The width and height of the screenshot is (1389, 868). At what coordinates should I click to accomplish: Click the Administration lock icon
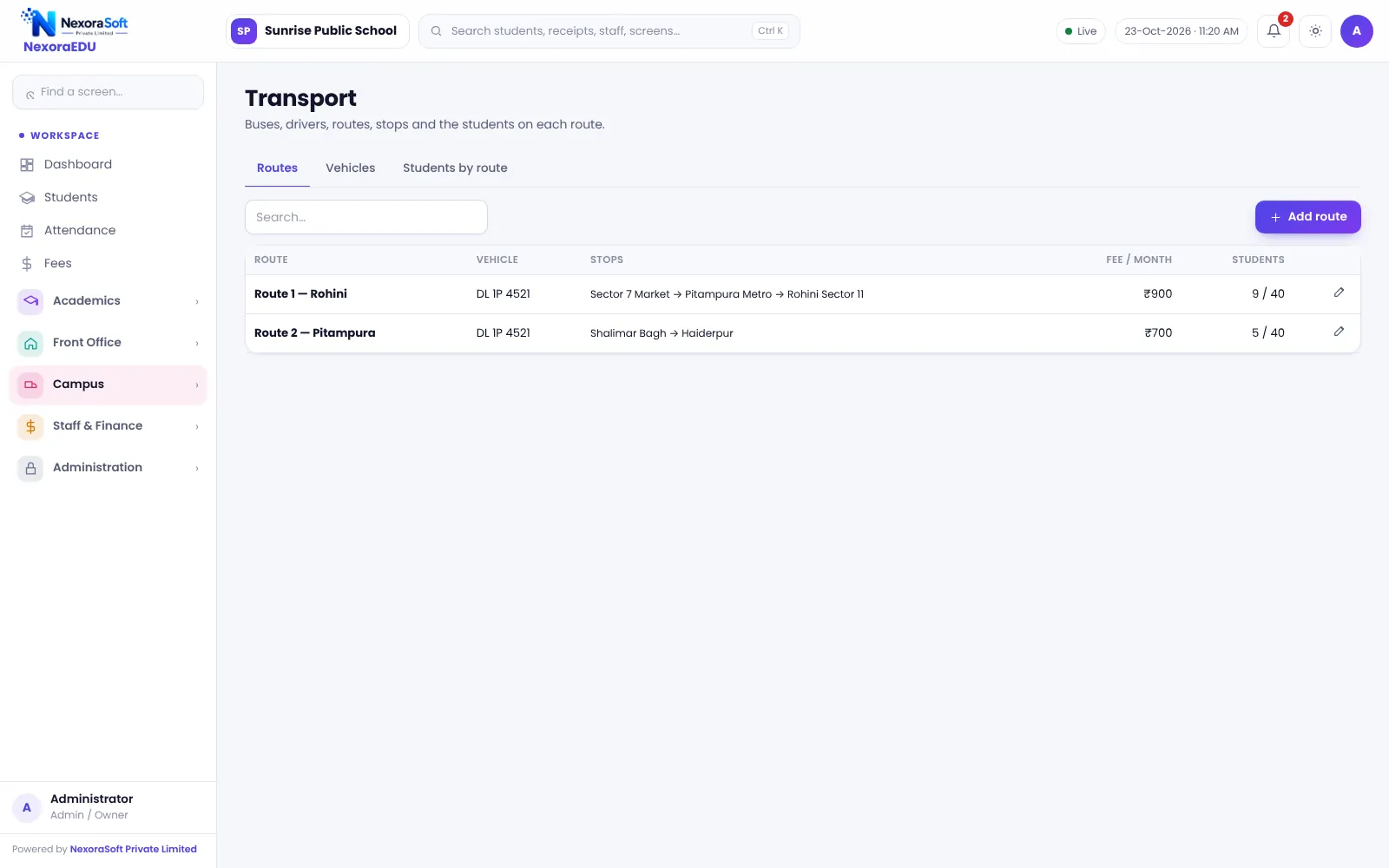pos(30,468)
